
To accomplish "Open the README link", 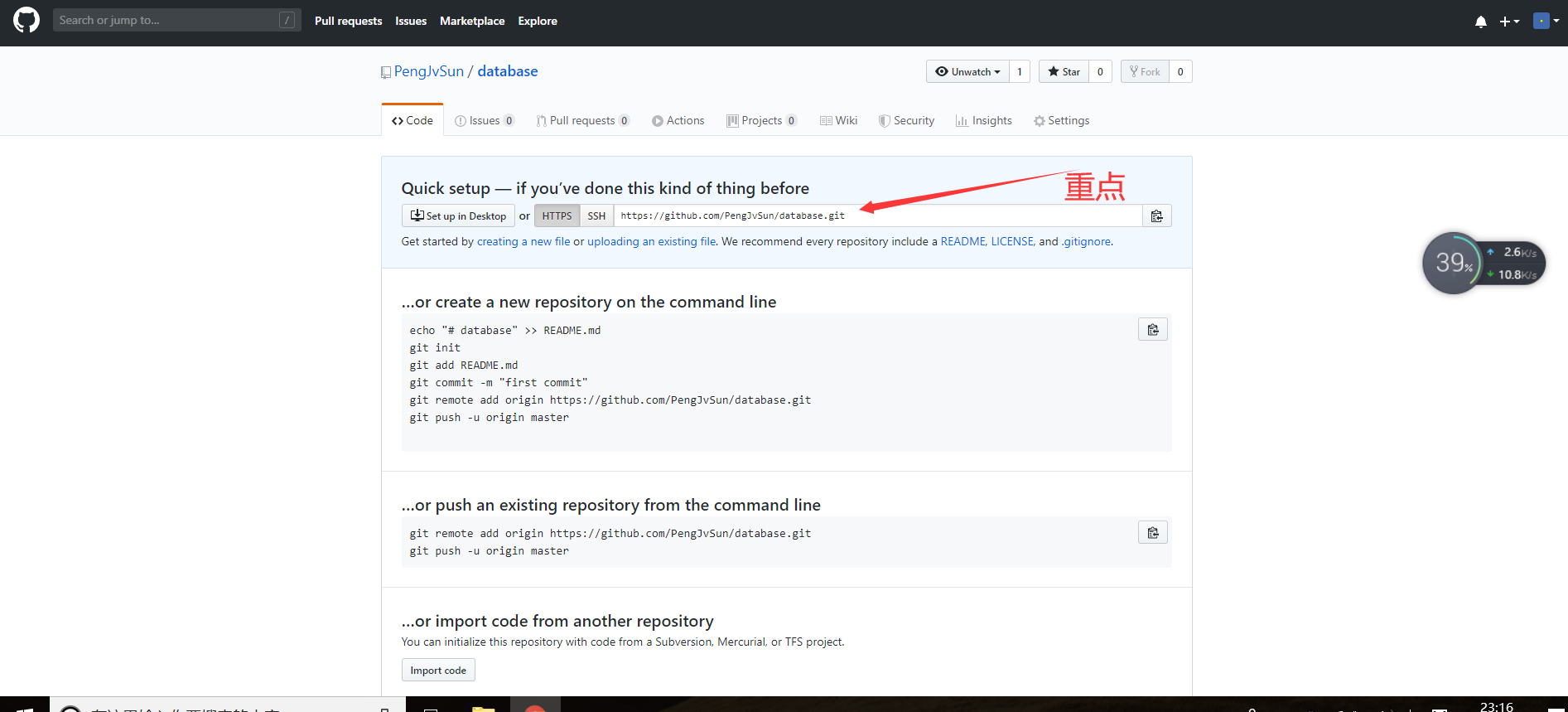I will point(963,241).
